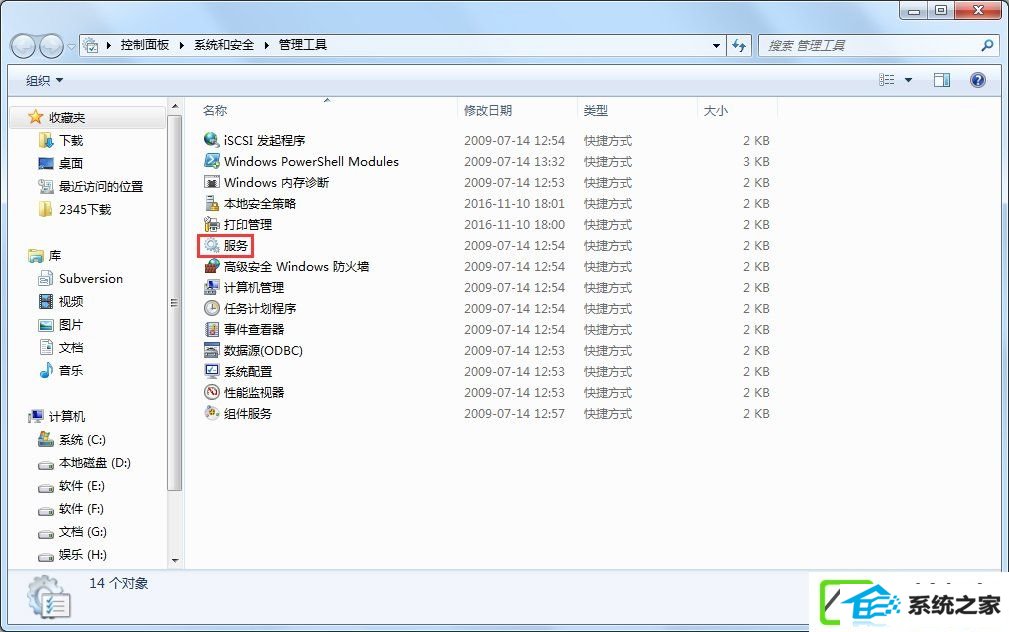Click the navigation pane scroll down arrow

coord(175,561)
